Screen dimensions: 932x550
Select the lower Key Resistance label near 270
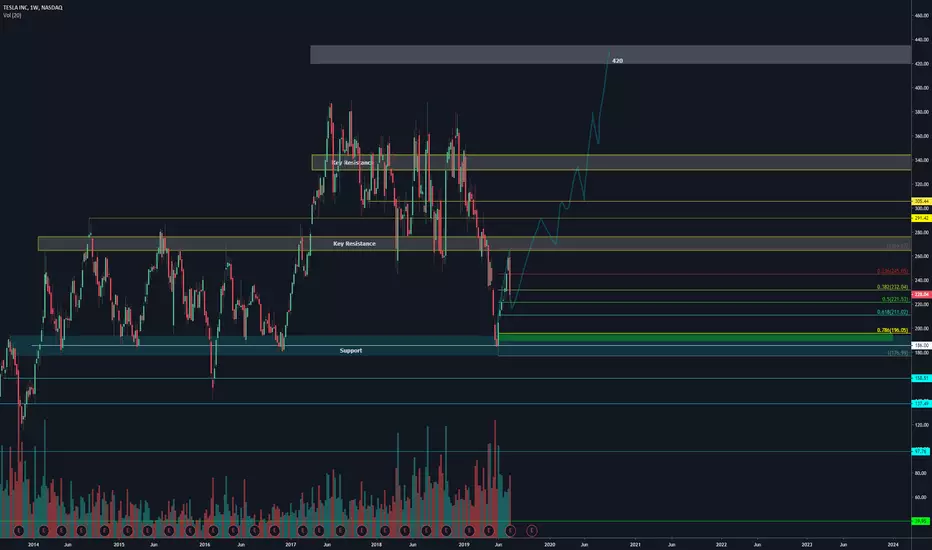(354, 243)
